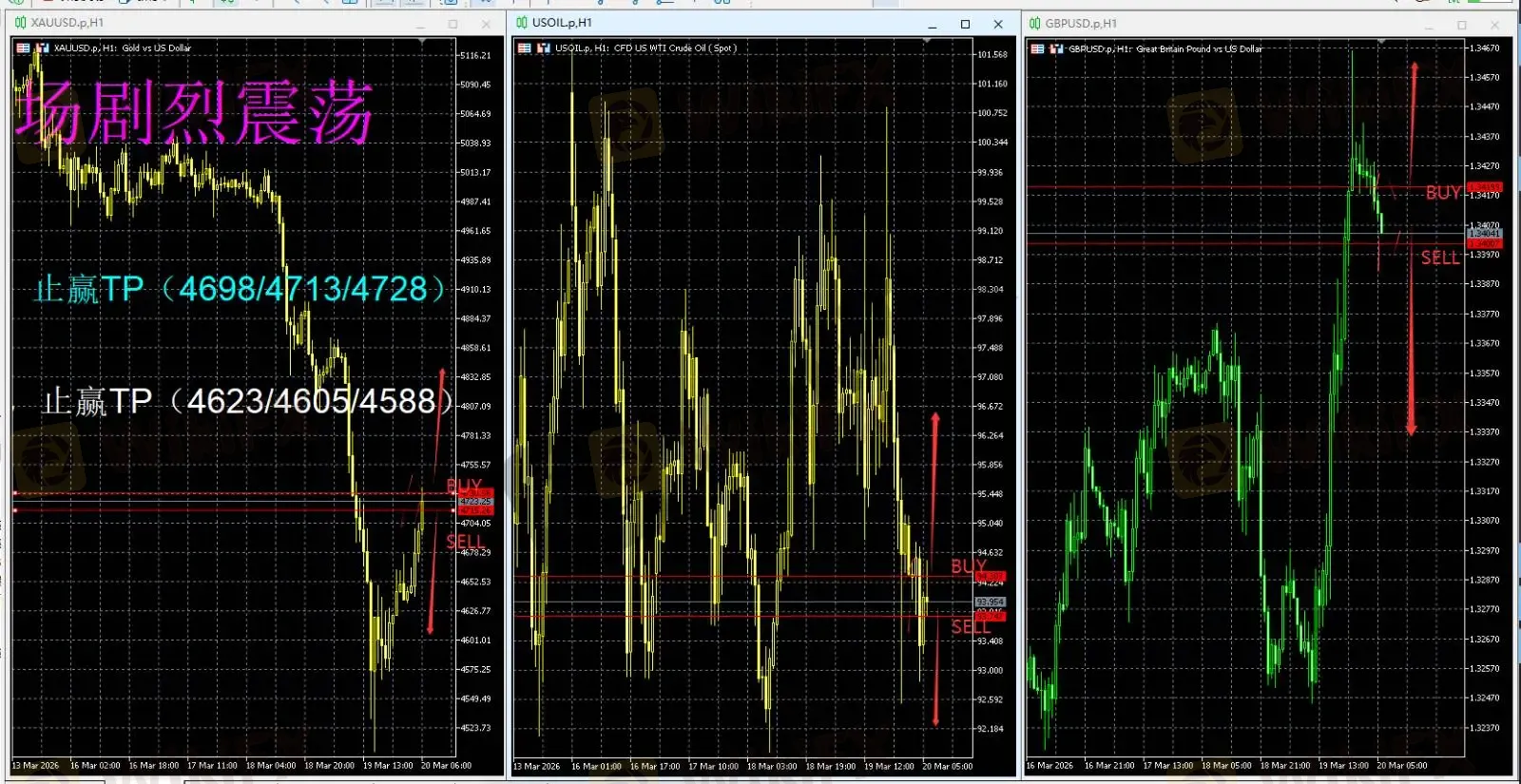Click the chart icon beside the GBPUSD.p chart label
The image size is (1521, 784).
pyautogui.click(x=1056, y=48)
